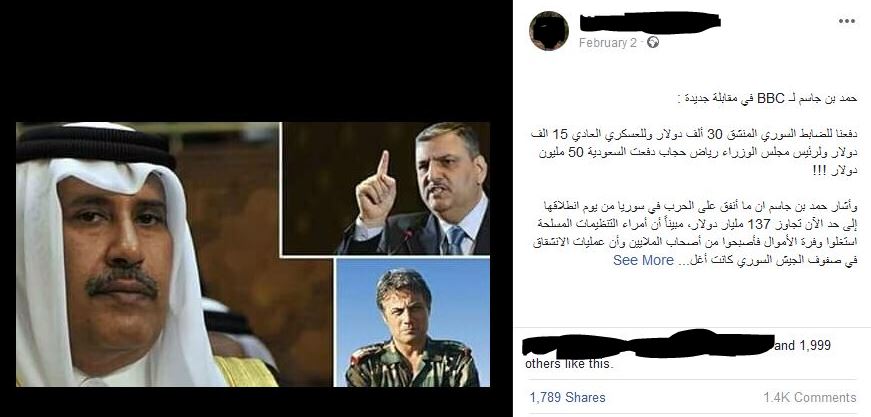Open the redacted round profile avatar
The width and height of the screenshot is (871, 417).
(549, 31)
